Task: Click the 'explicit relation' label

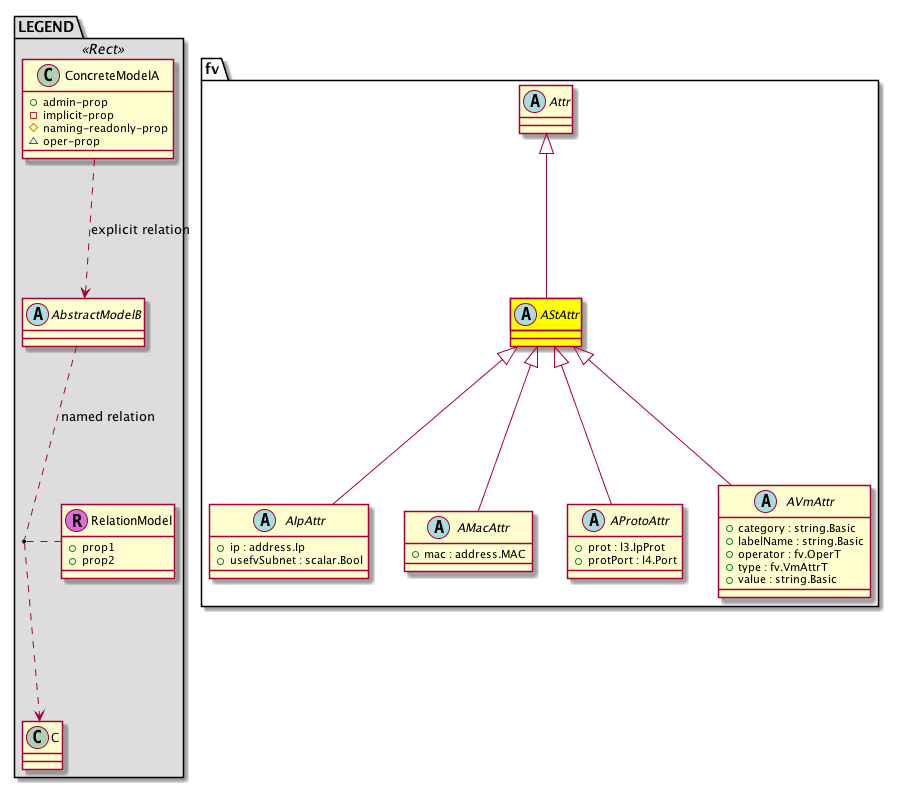Action: [x=140, y=230]
